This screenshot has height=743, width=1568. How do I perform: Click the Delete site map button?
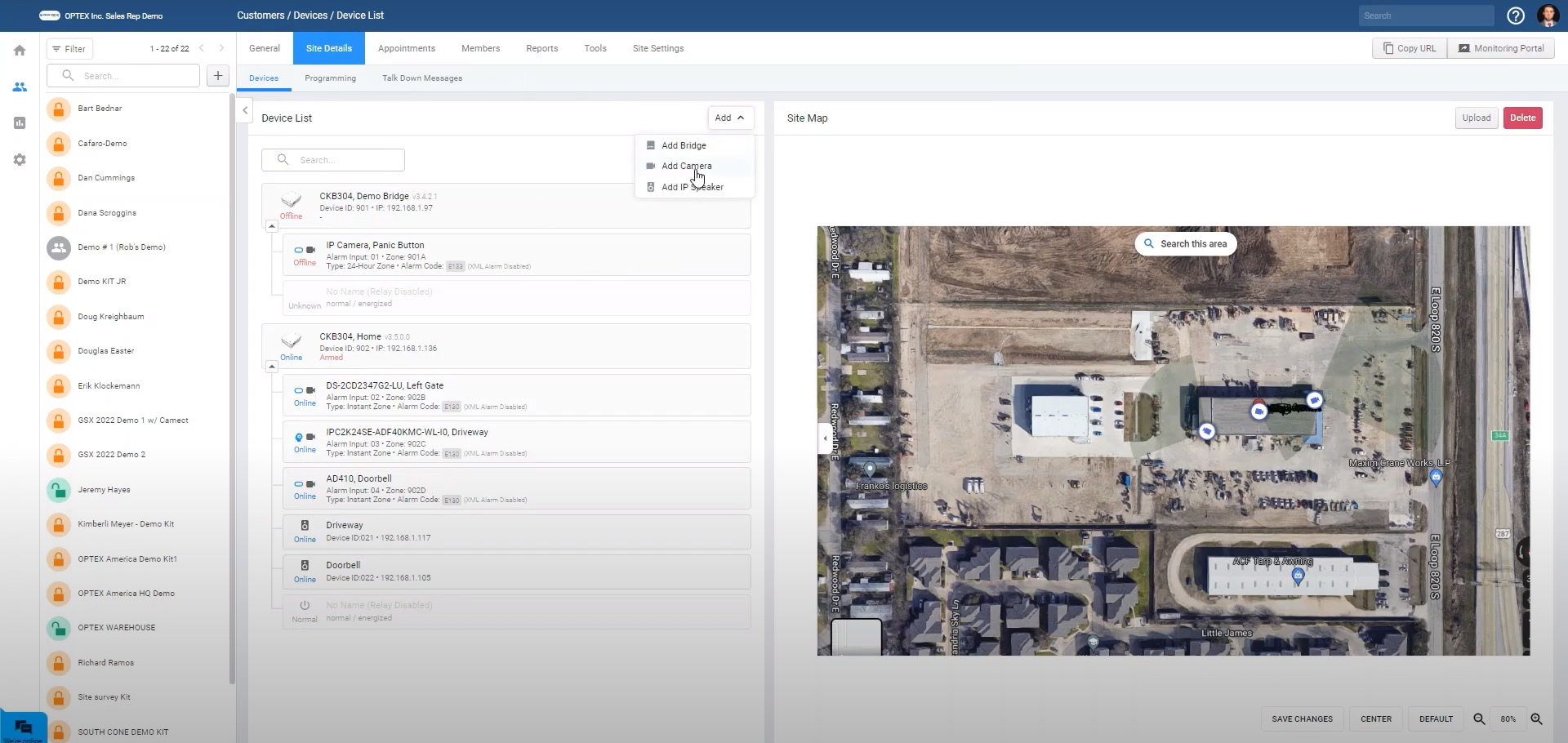(1522, 118)
